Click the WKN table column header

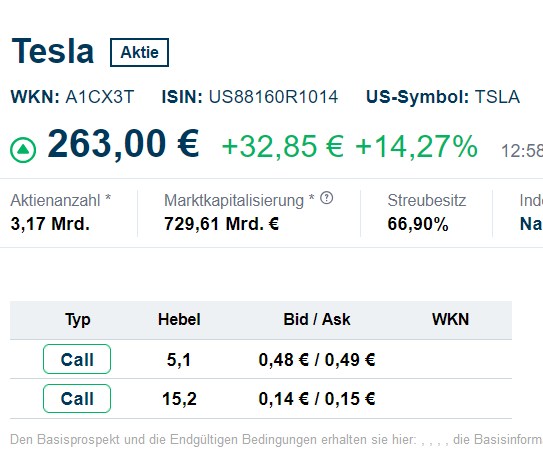point(450,319)
